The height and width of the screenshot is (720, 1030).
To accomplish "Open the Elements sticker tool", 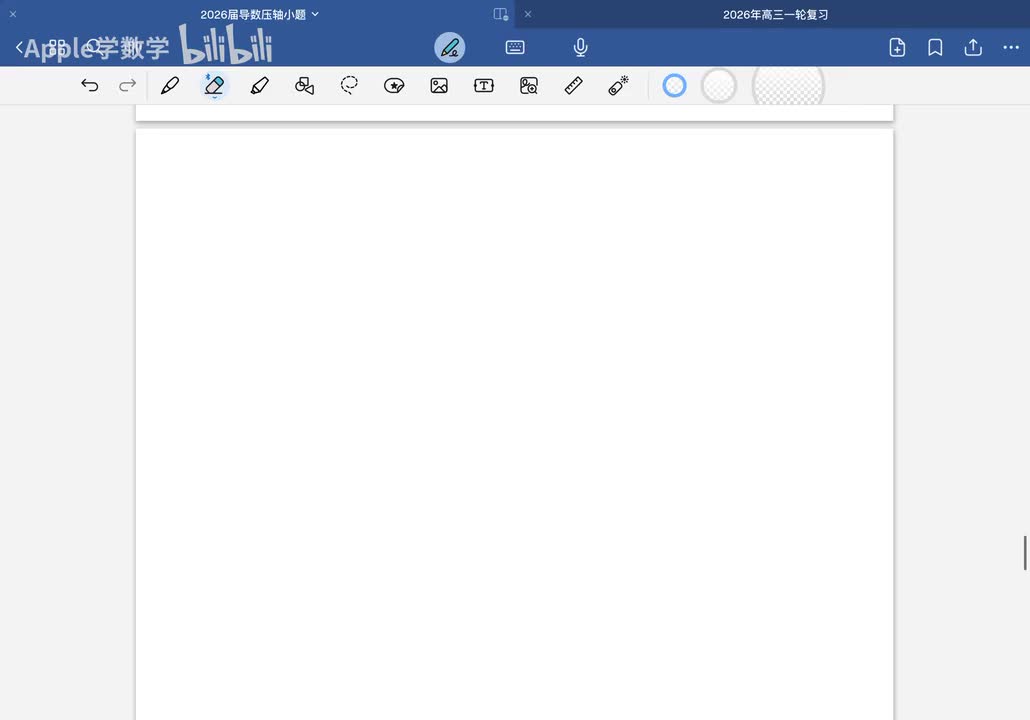I will (x=394, y=85).
